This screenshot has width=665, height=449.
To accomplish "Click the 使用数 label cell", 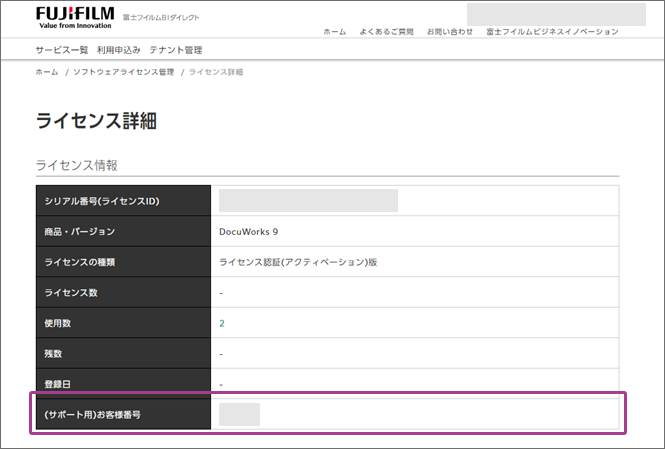I will [123, 323].
